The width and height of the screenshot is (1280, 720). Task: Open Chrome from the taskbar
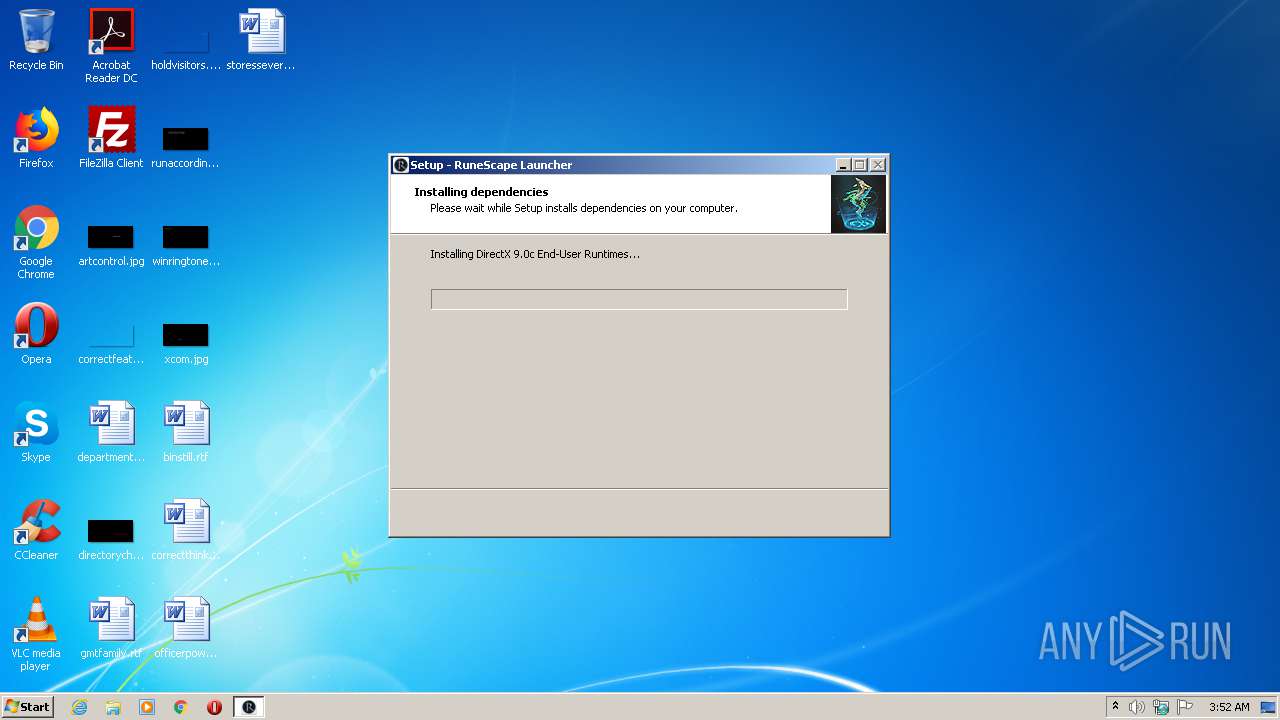click(x=181, y=707)
